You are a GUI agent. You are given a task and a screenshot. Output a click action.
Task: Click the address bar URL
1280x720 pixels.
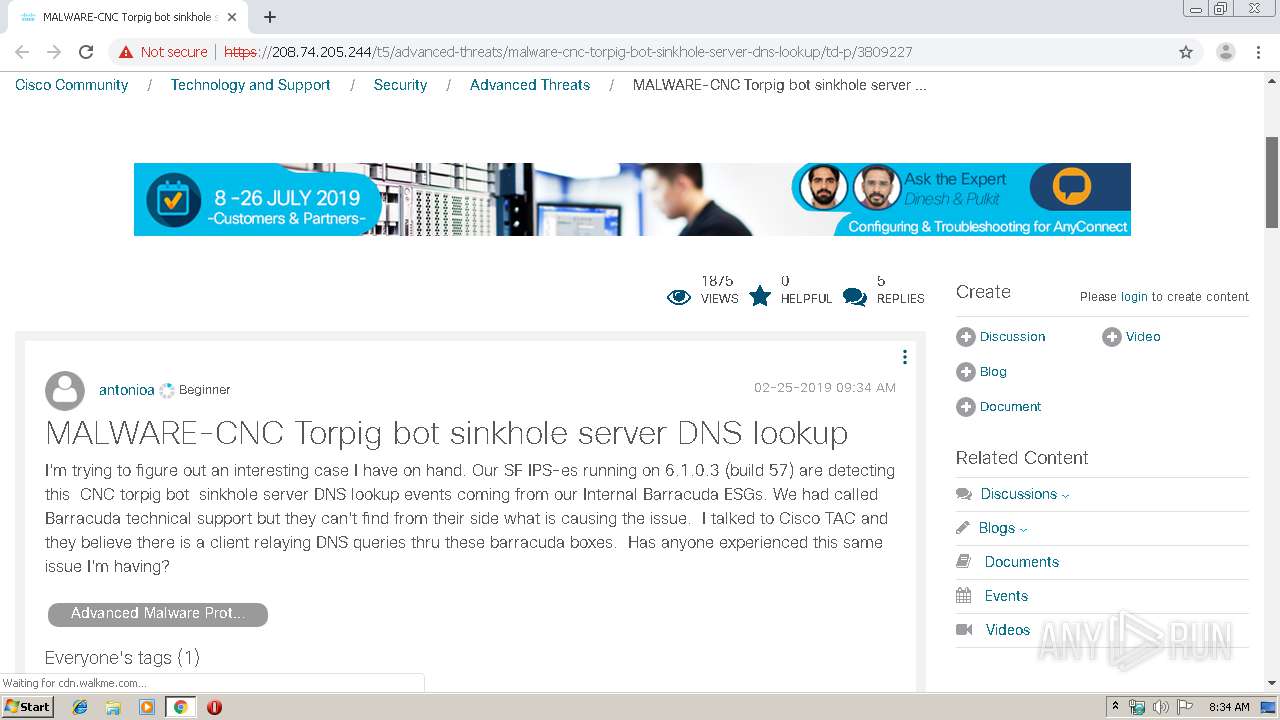[x=568, y=52]
